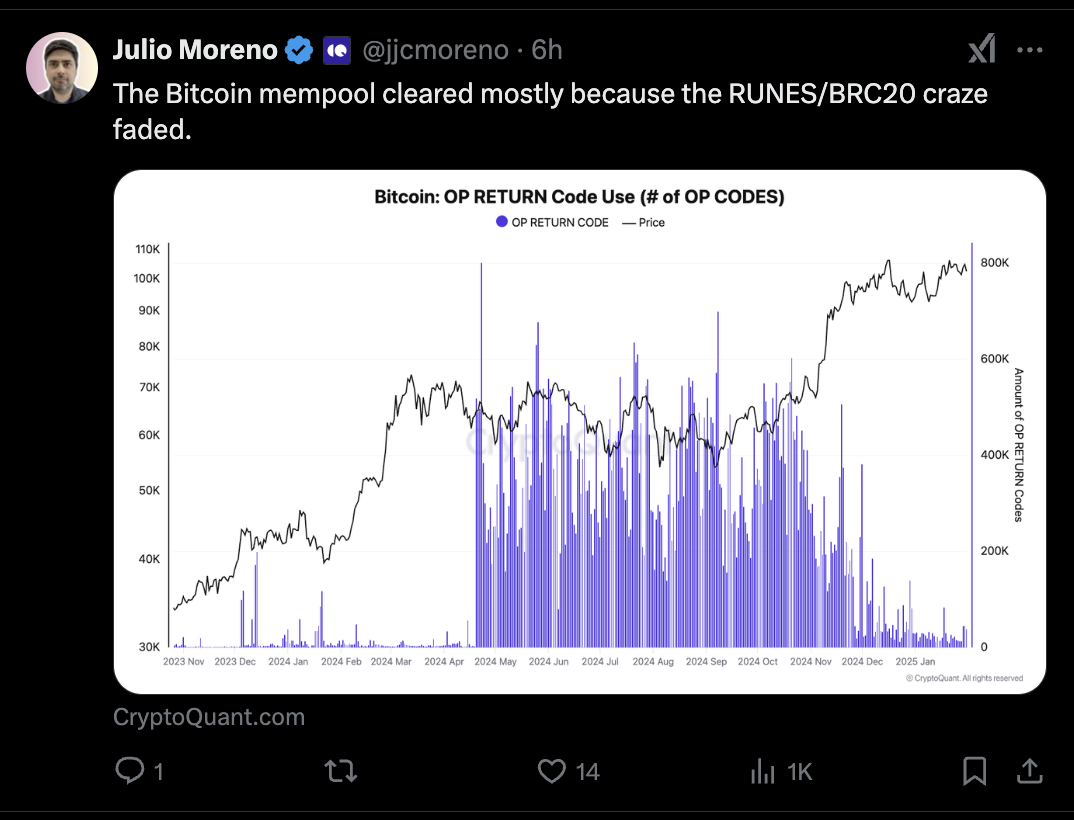Click Julio Moreno's blue verified badge

[x=299, y=48]
